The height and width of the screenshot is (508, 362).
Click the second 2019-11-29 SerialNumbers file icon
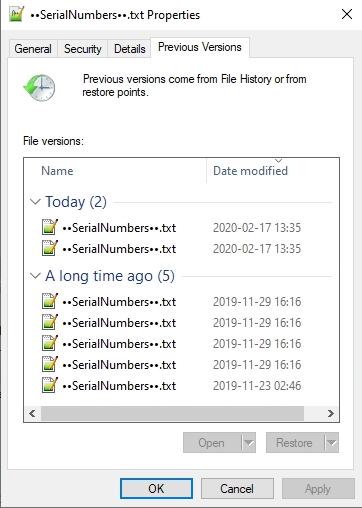50,323
